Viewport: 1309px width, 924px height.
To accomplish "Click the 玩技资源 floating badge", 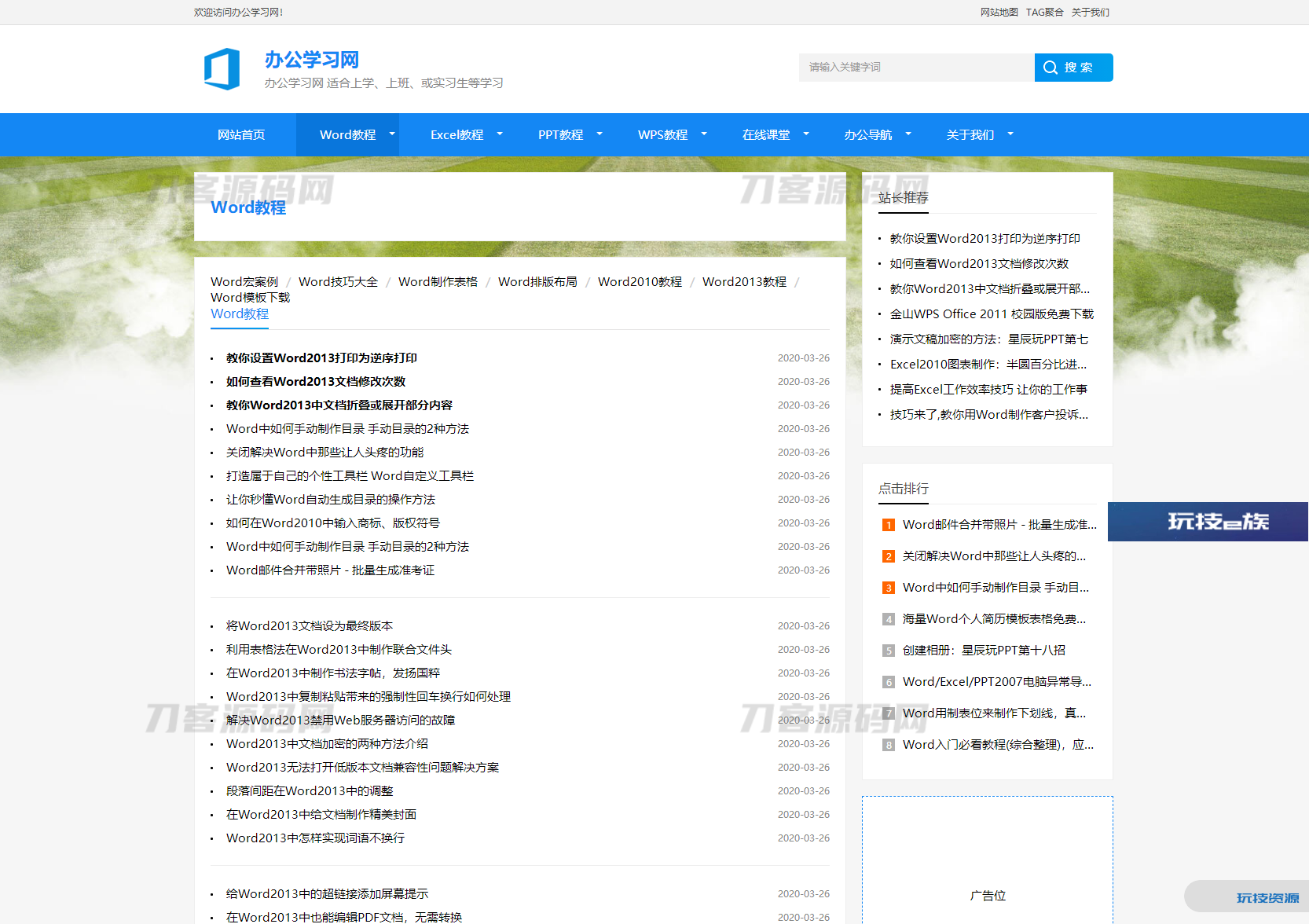I will (1247, 896).
